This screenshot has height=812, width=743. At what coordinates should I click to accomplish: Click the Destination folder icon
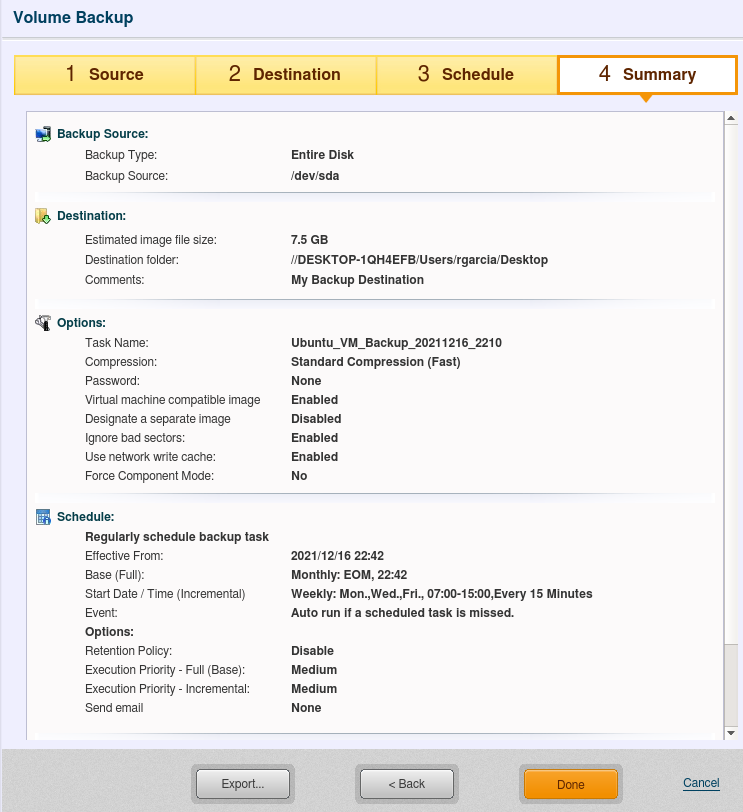point(43,216)
